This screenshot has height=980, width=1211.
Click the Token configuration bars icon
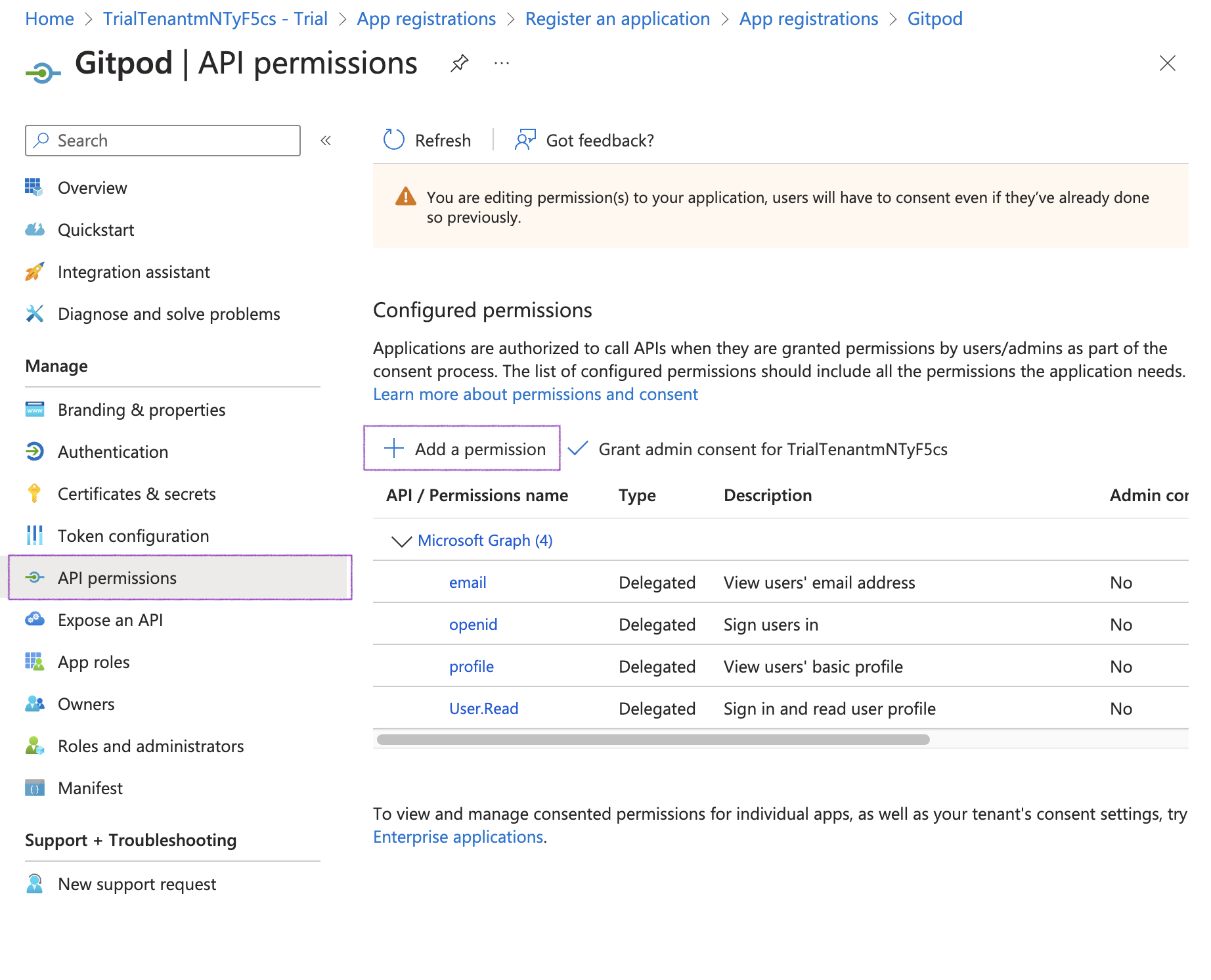click(x=35, y=535)
